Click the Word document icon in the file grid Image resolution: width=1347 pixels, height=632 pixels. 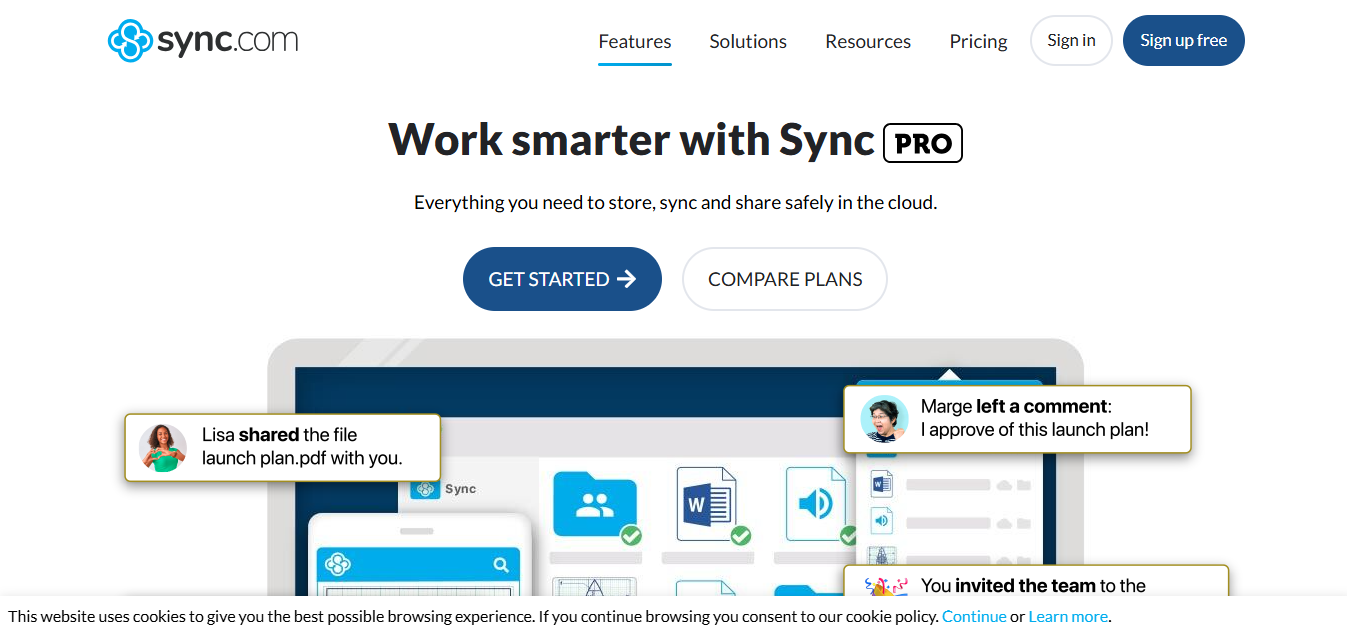tap(705, 503)
